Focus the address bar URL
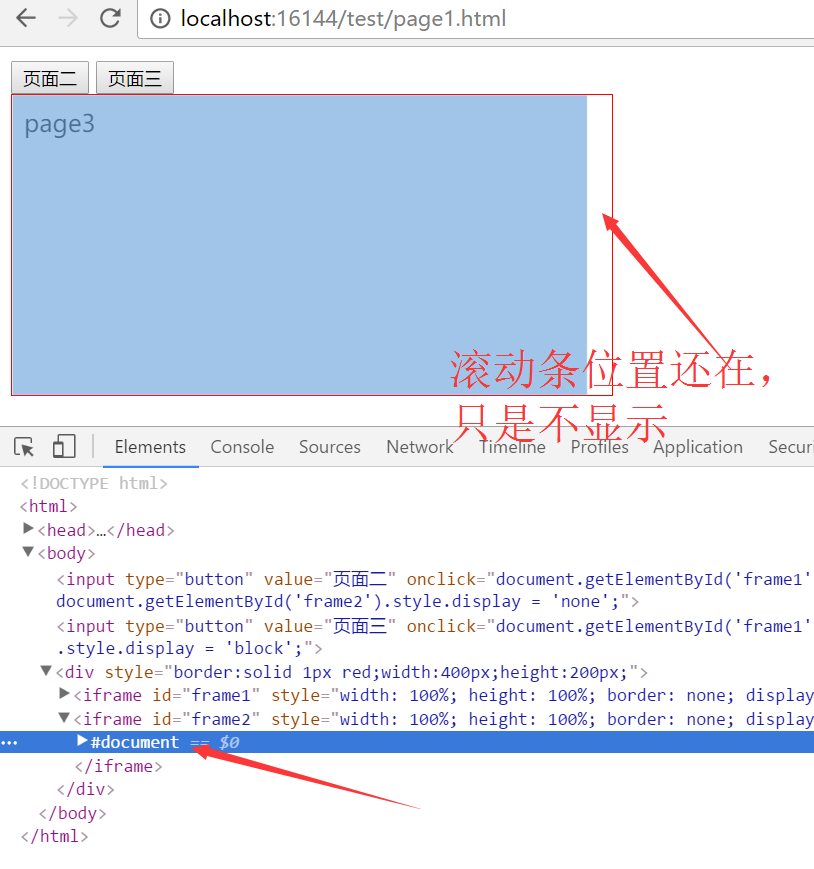This screenshot has width=814, height=869. 343,19
